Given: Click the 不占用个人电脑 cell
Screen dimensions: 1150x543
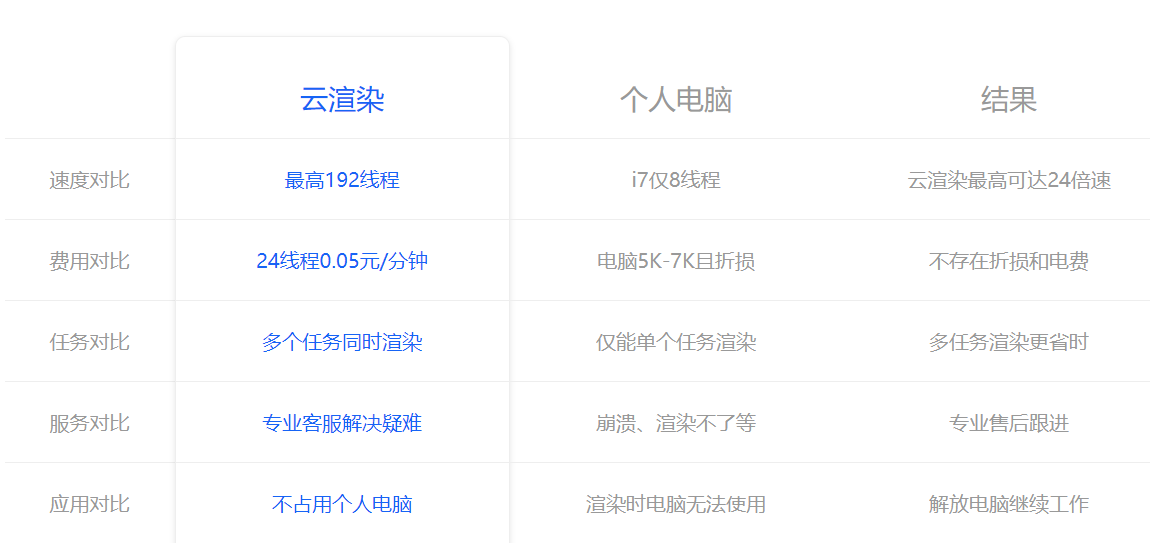Looking at the screenshot, I should [342, 504].
